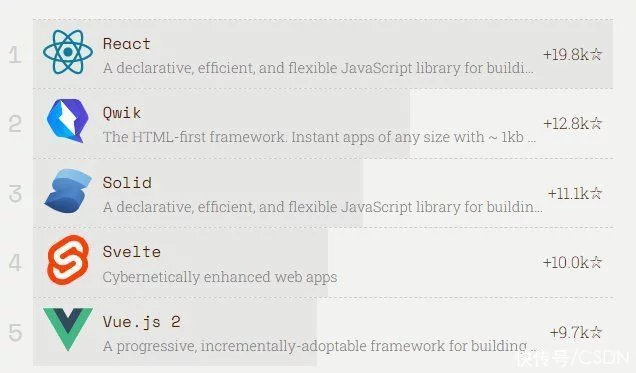This screenshot has width=636, height=373.
Task: Click the +10.0k star count
Action: [x=572, y=263]
